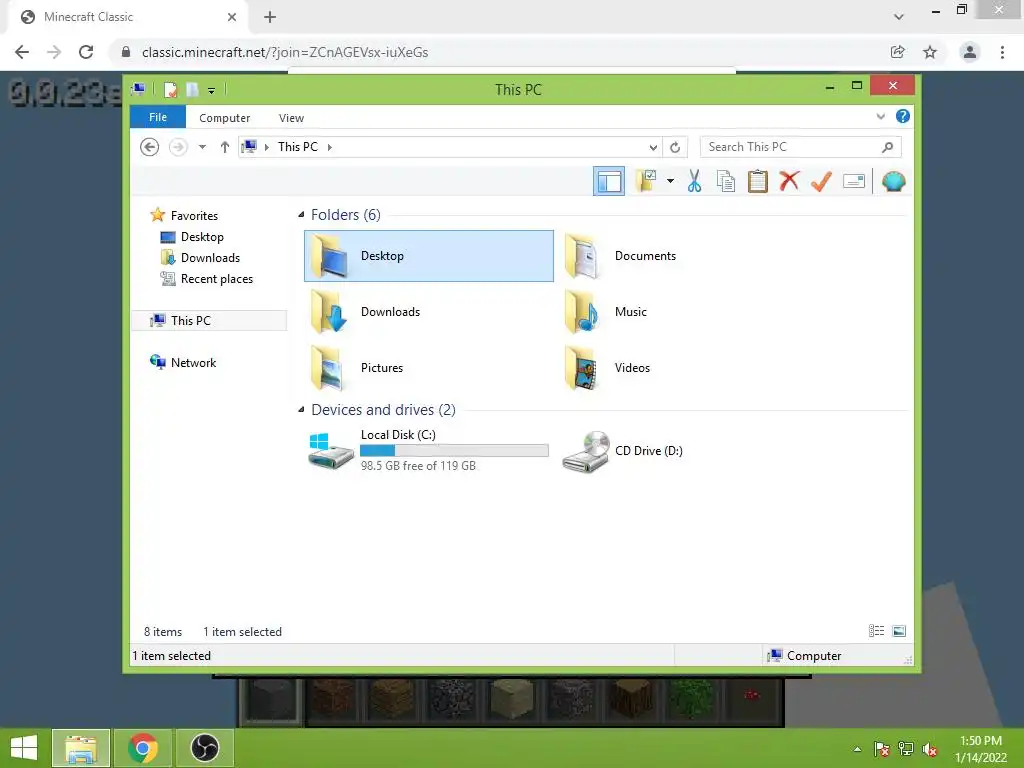Open a new Chrome tab
The image size is (1024, 768).
click(270, 17)
